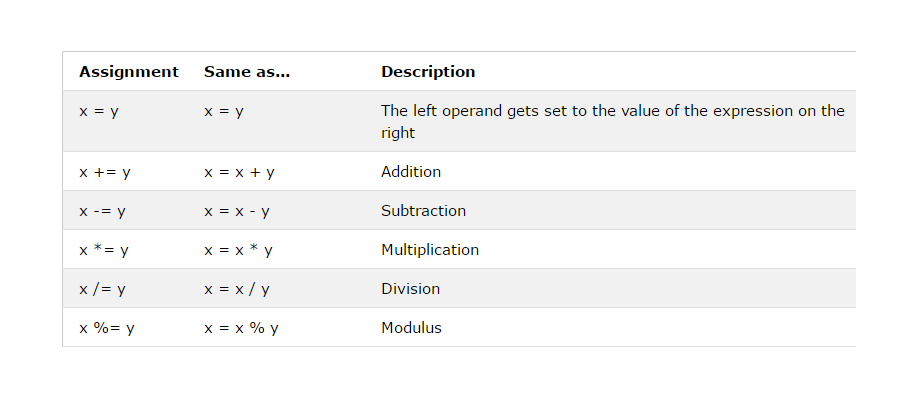Click the "x = x * y" cell
This screenshot has height=402, width=923.
(x=238, y=250)
